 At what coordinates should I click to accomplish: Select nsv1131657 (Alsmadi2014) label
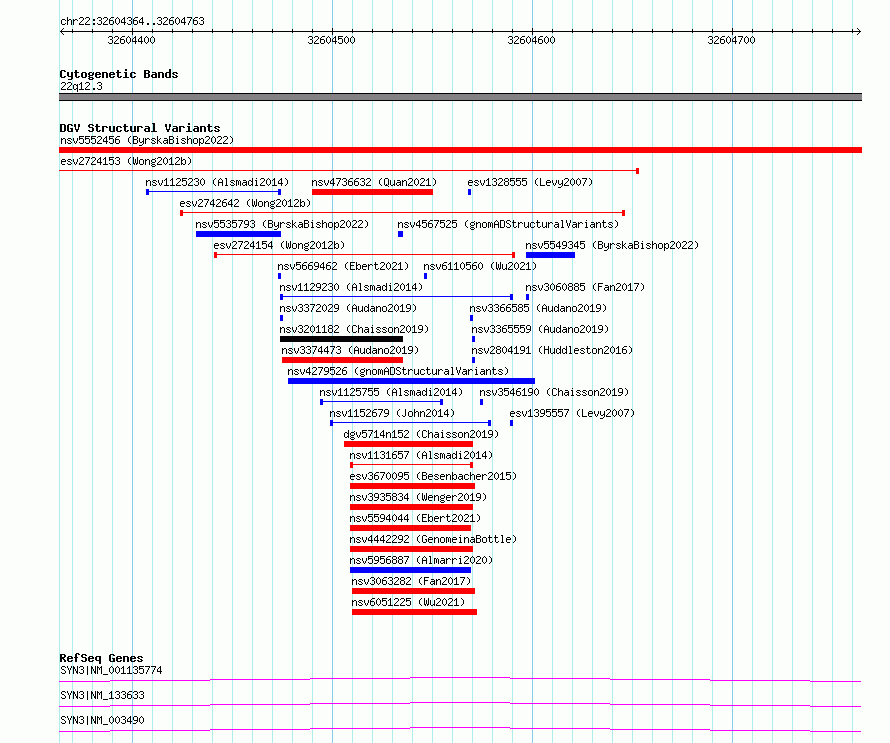pos(421,455)
